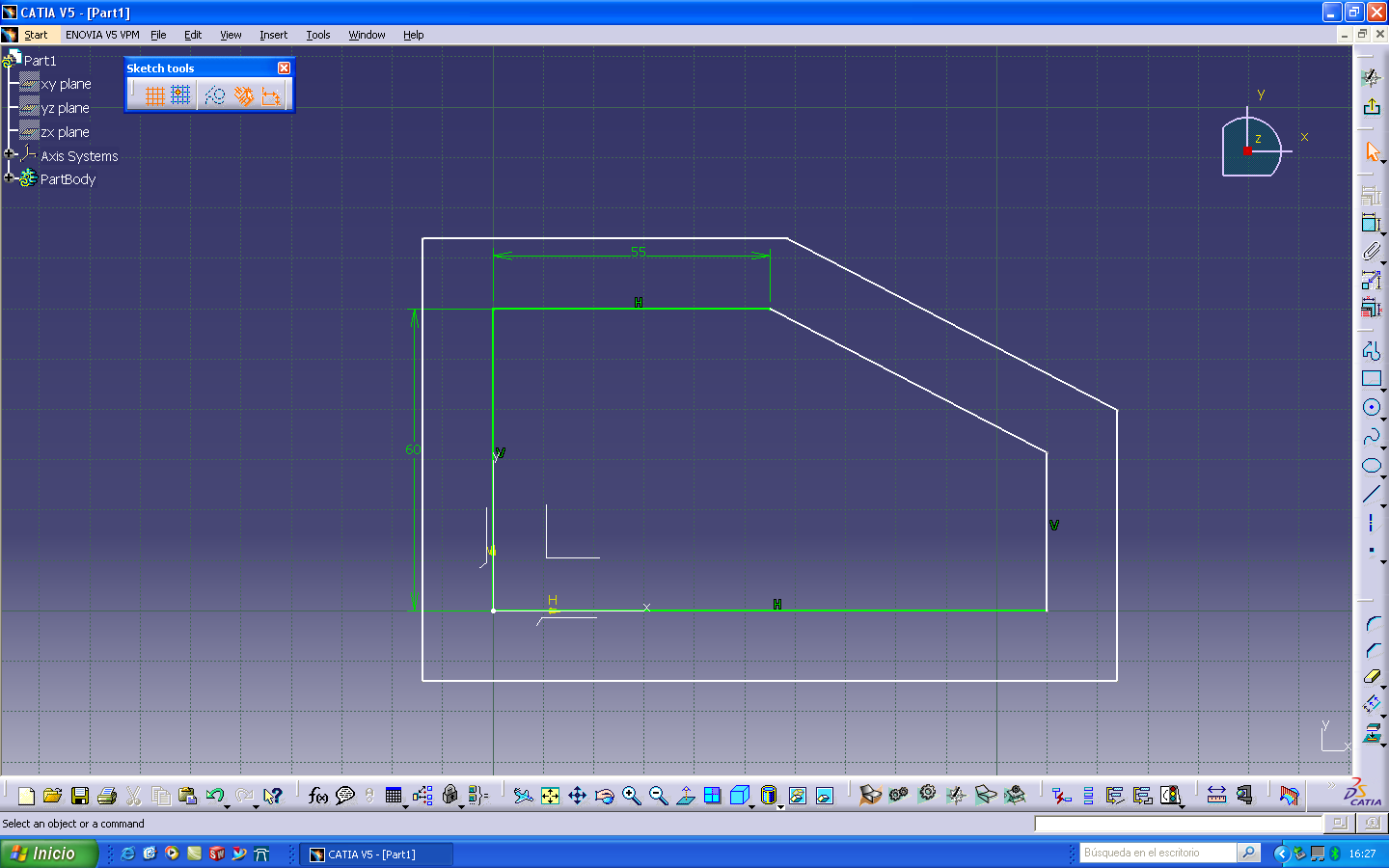Click the desktop search field in the taskbar

1157,853
